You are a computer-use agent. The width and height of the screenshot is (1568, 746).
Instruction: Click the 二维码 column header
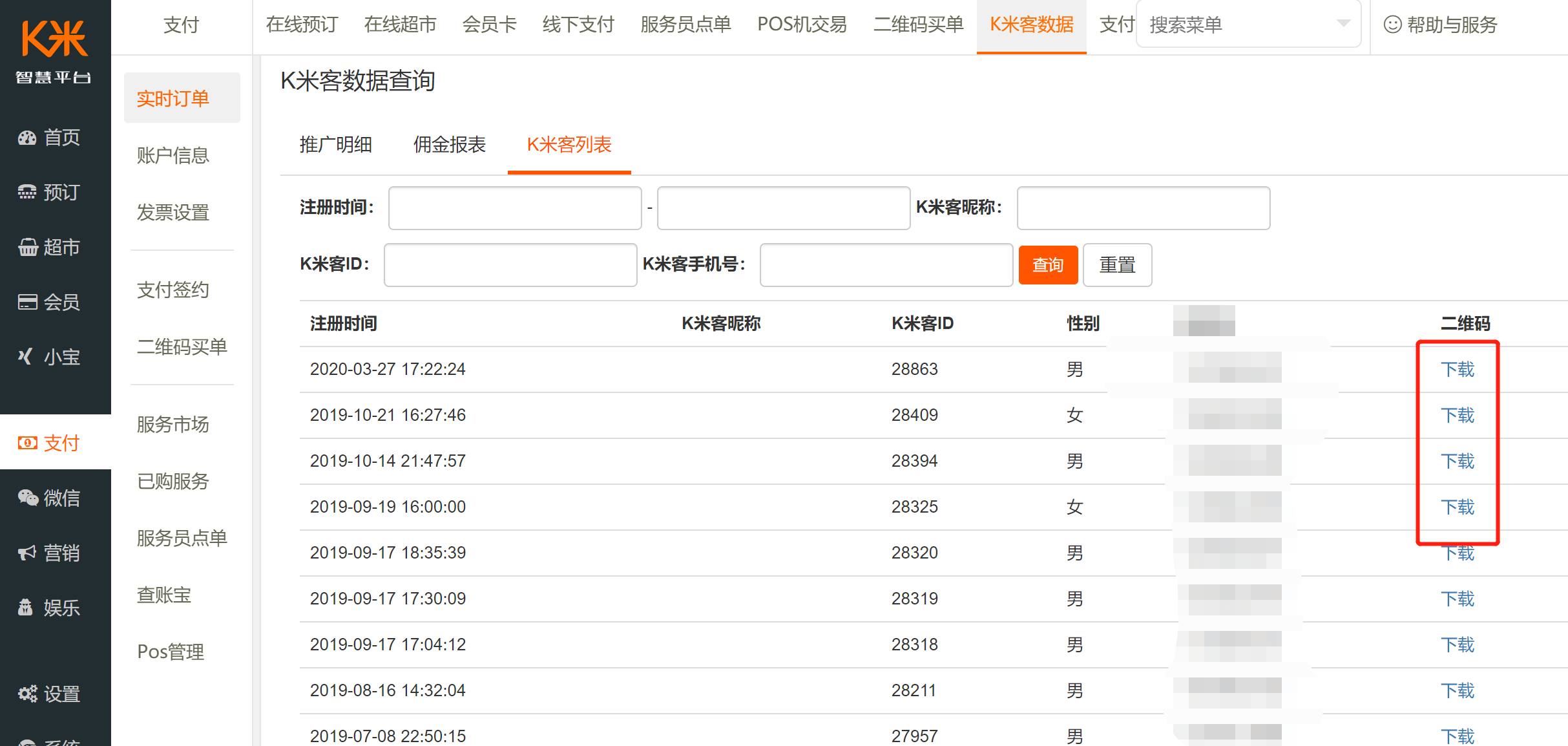1465,323
